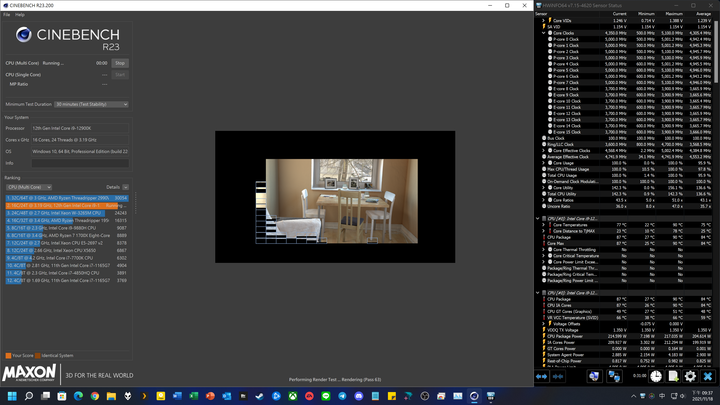The width and height of the screenshot is (720, 405).
Task: Select the running 12th Gen Intel Core i9 ranking row
Action: pyautogui.click(x=67, y=206)
